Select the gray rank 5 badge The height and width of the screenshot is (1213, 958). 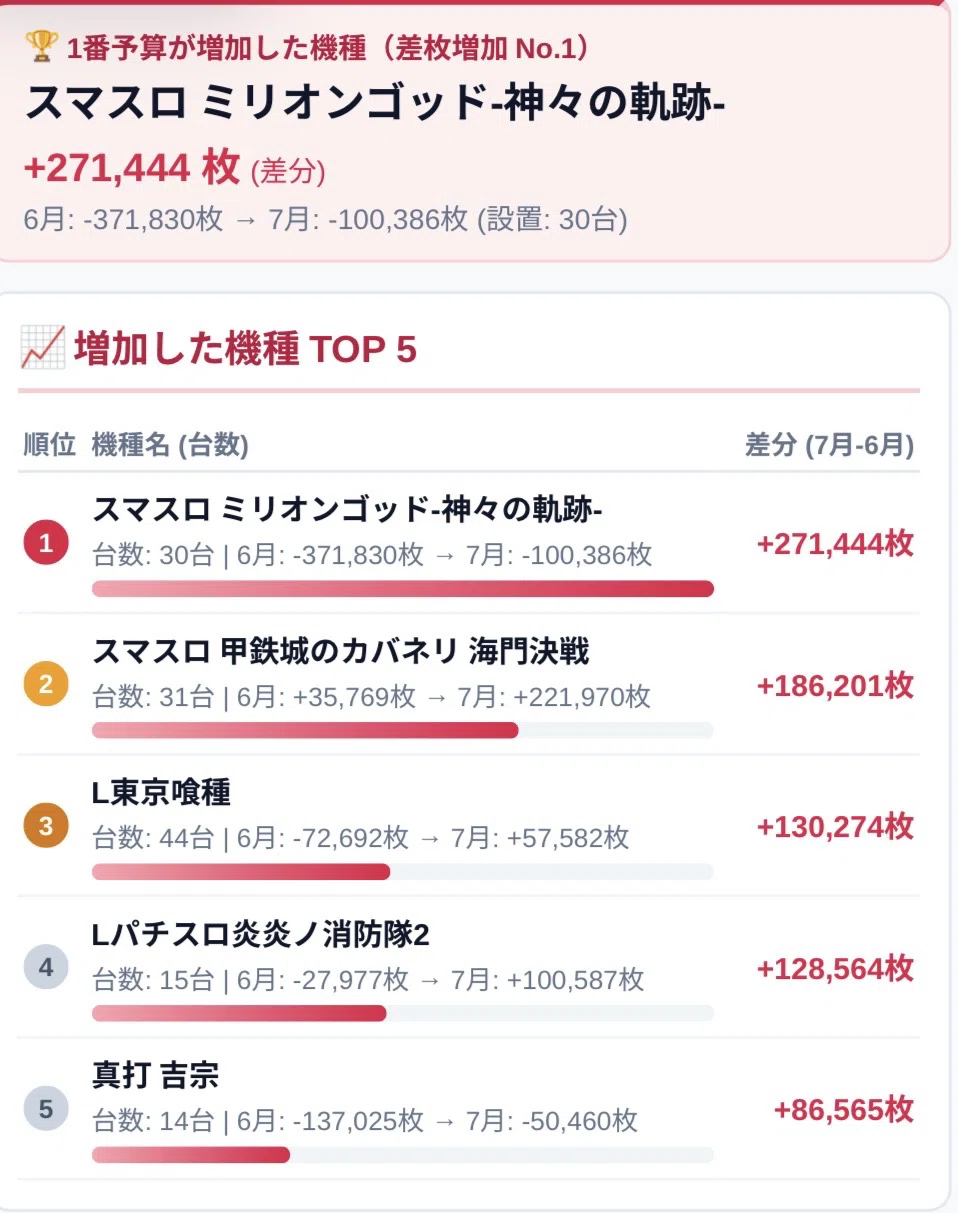click(46, 1108)
